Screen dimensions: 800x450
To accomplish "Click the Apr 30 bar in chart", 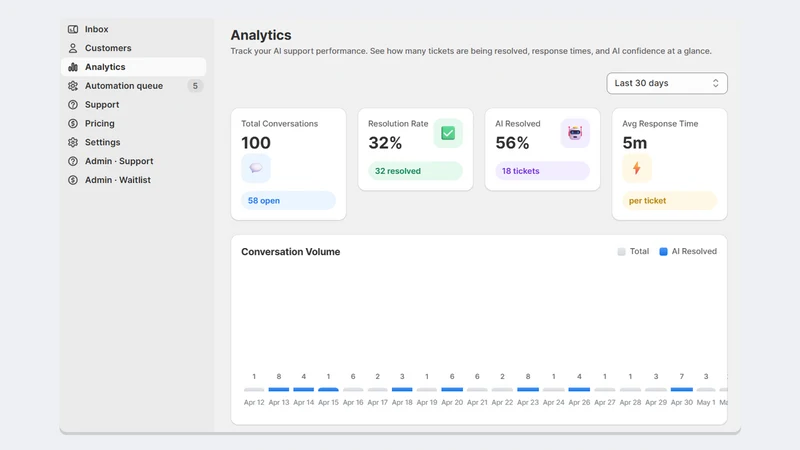I will tap(682, 389).
